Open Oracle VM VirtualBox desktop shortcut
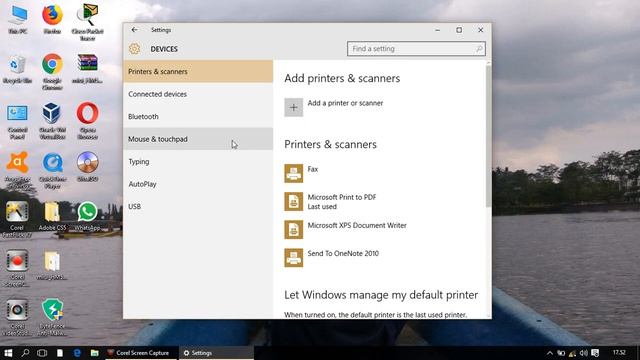Image resolution: width=640 pixels, height=360 pixels. coord(52,121)
